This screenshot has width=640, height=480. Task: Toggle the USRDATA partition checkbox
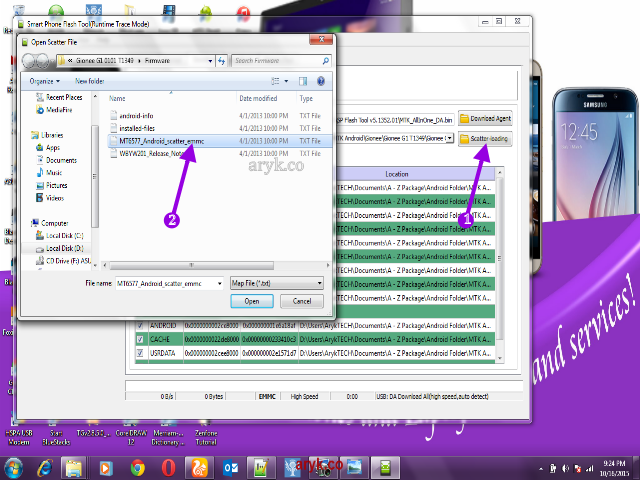140,353
